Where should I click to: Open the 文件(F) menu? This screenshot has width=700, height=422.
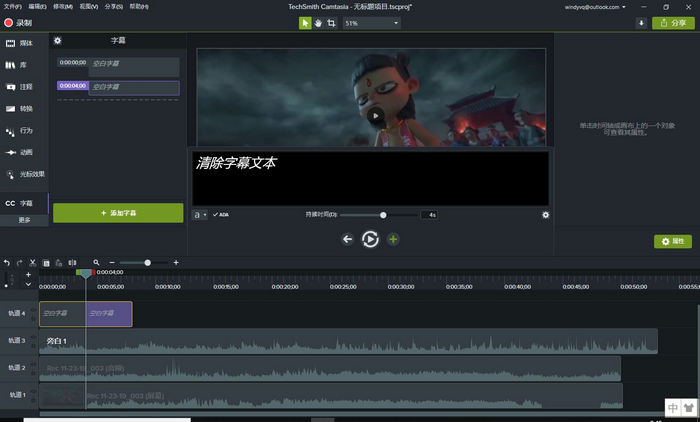(x=12, y=7)
